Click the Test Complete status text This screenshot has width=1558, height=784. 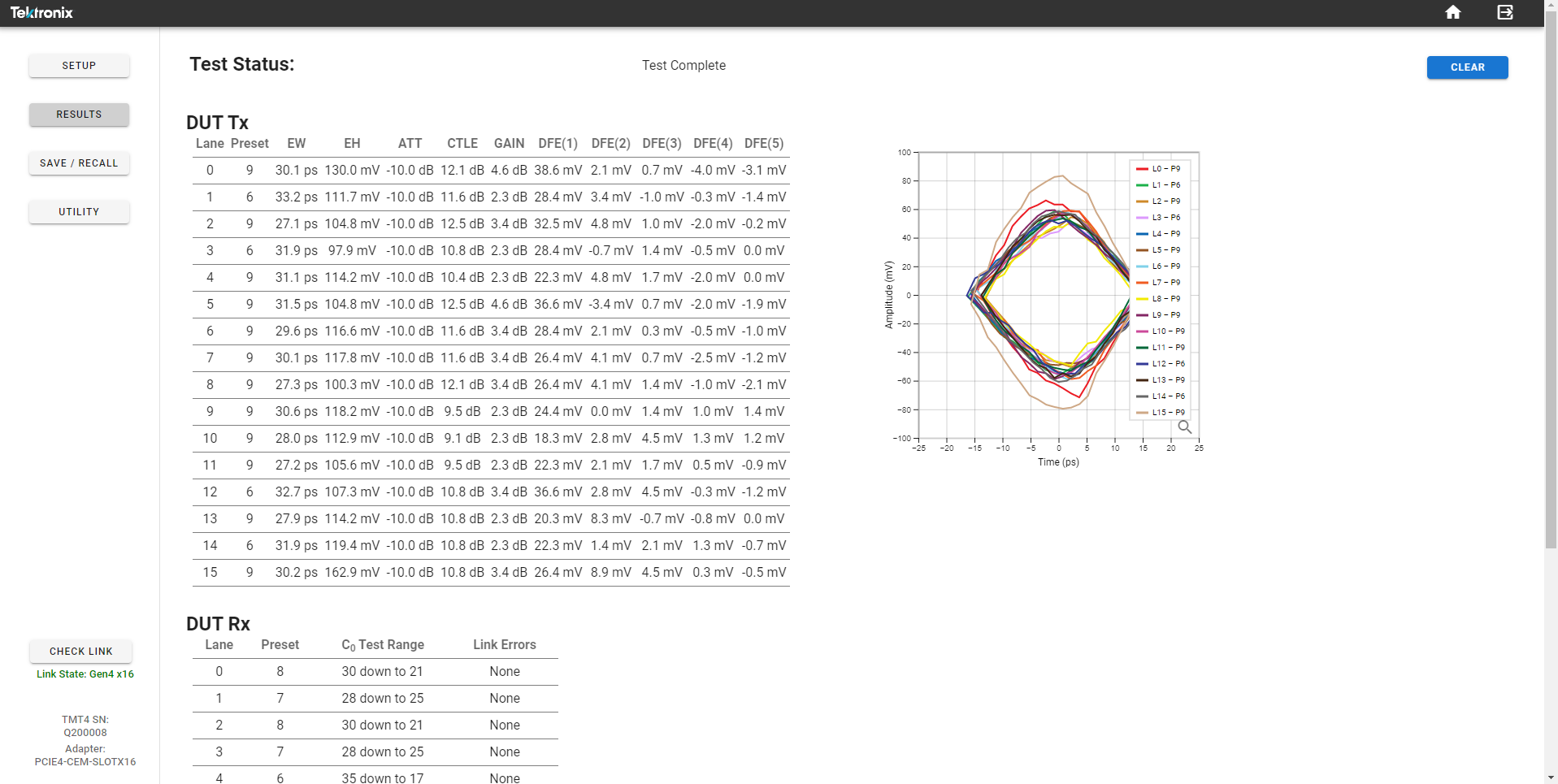684,66
